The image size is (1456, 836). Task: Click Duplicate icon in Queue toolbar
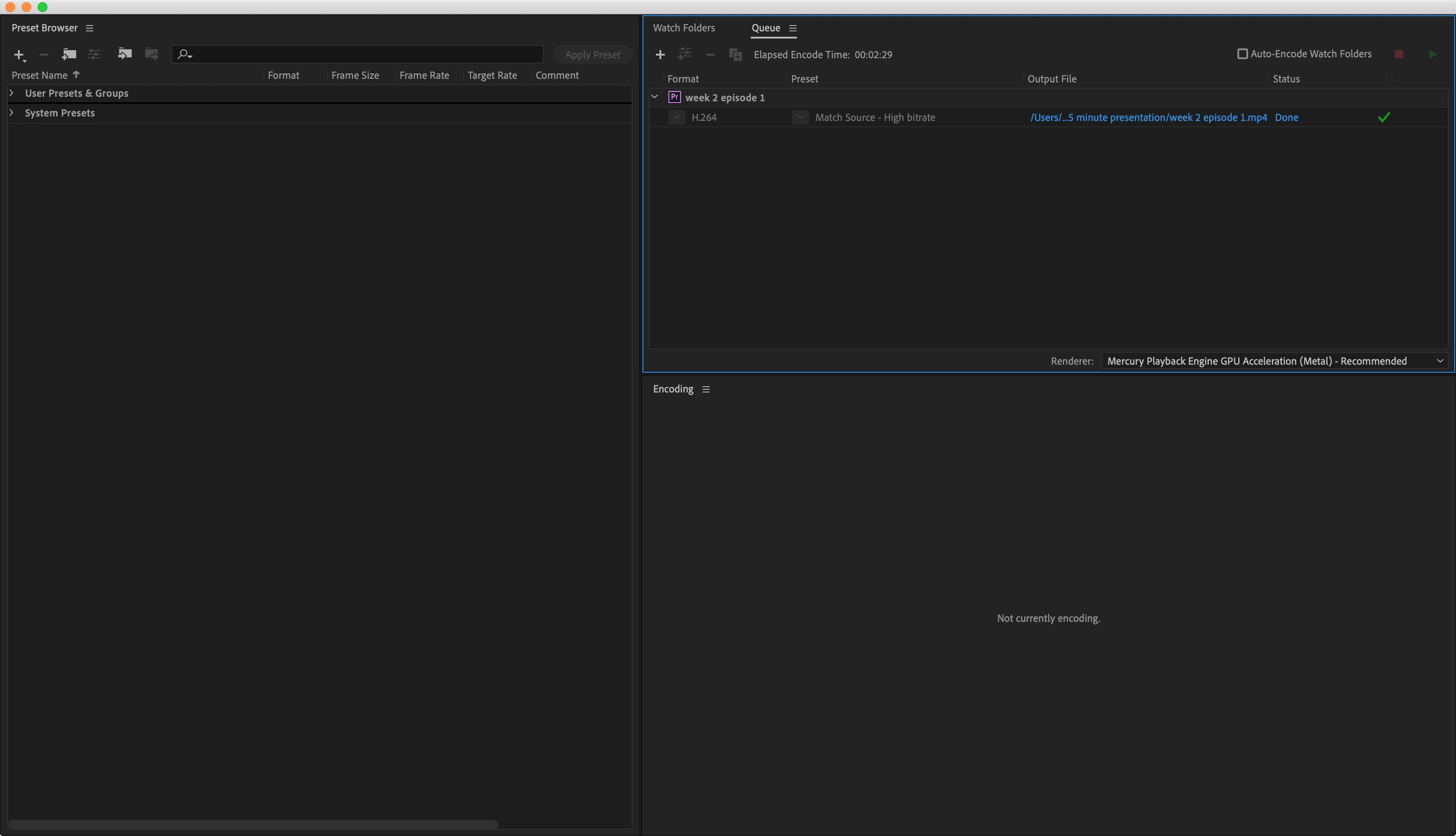736,55
